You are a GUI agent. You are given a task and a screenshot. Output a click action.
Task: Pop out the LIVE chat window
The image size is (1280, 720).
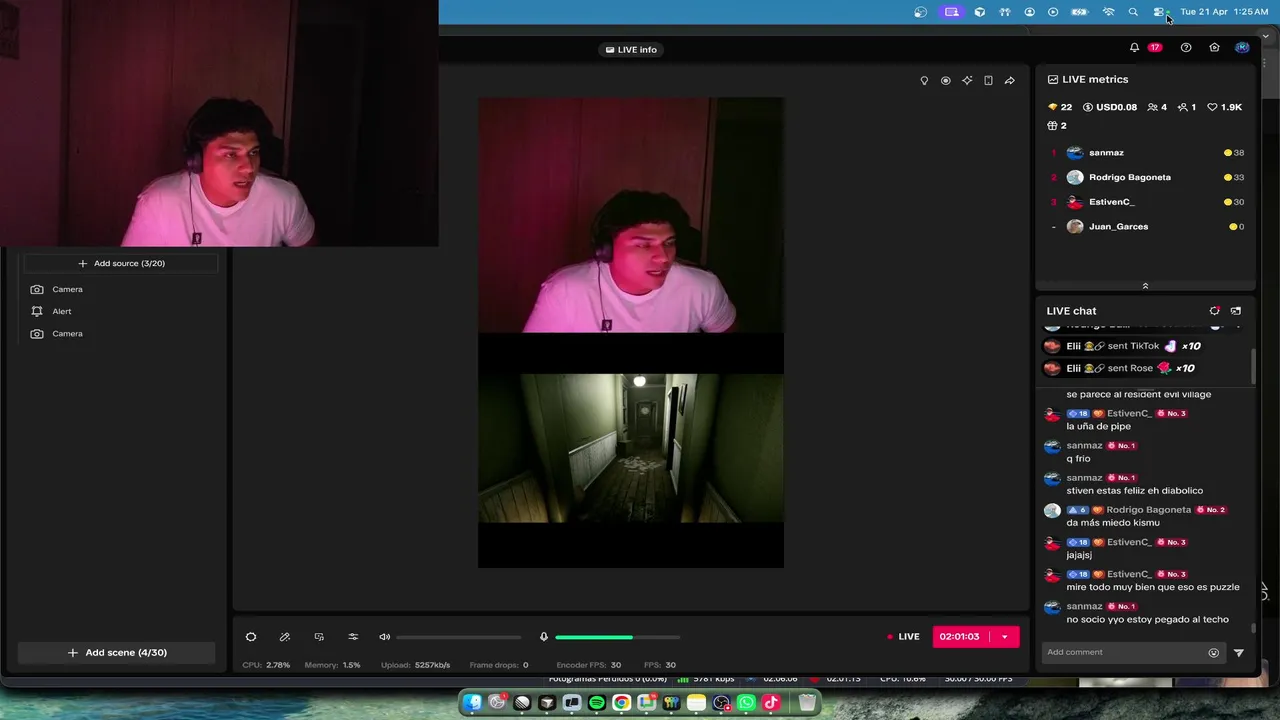[x=1236, y=311]
